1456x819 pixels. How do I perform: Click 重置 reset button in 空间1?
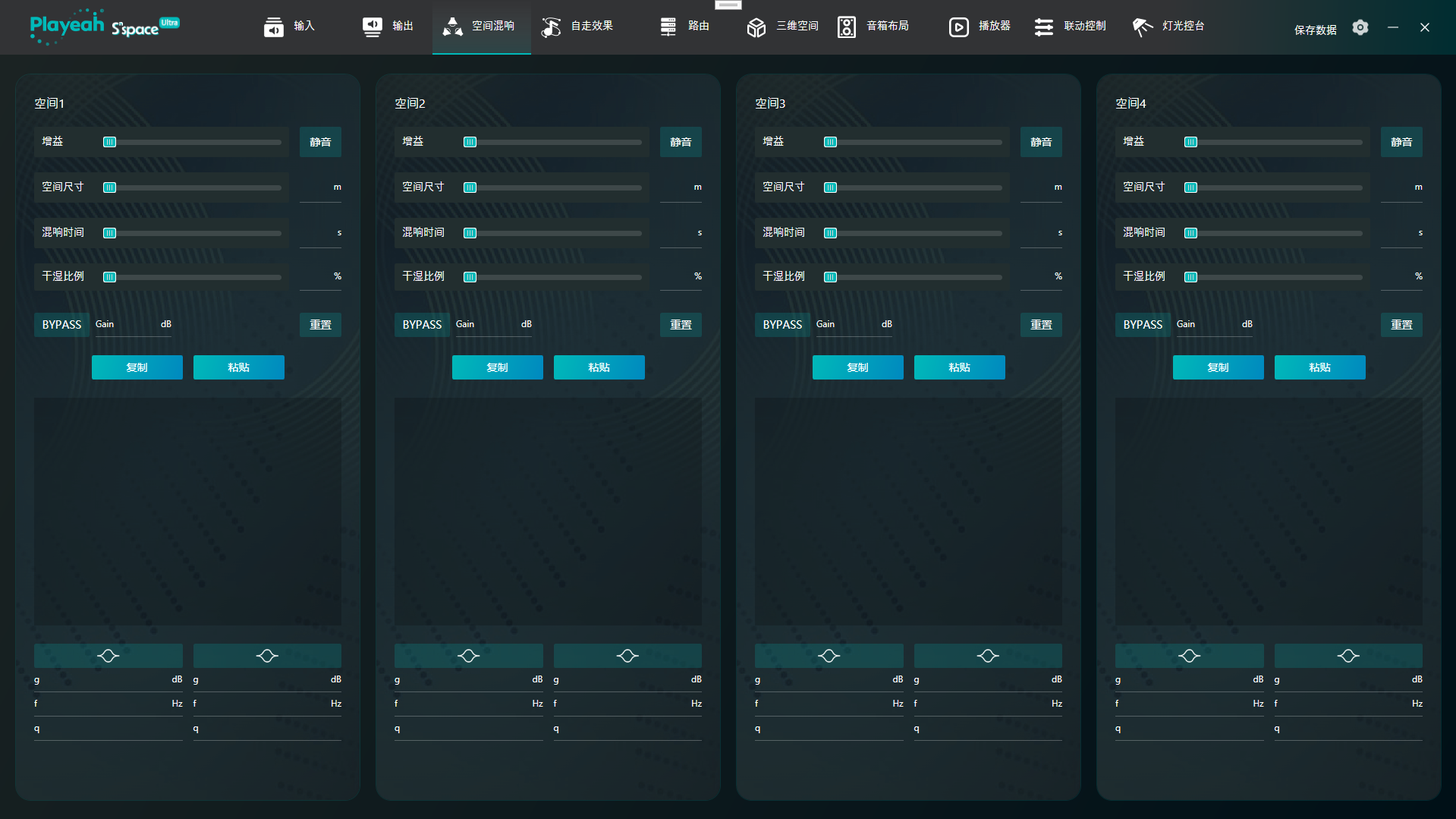(x=320, y=325)
